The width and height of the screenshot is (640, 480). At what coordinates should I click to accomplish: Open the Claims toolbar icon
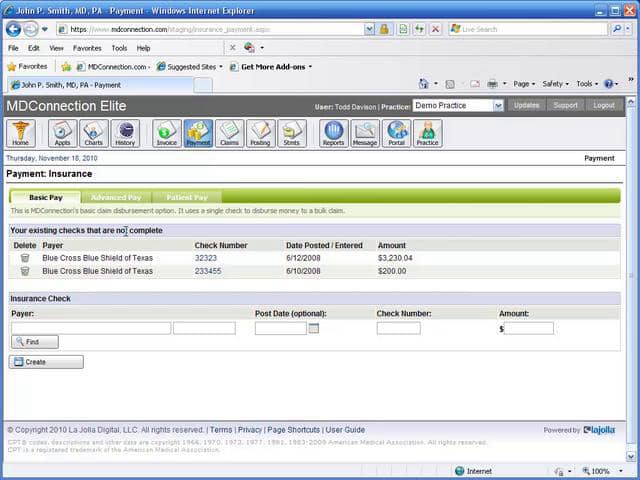point(230,133)
